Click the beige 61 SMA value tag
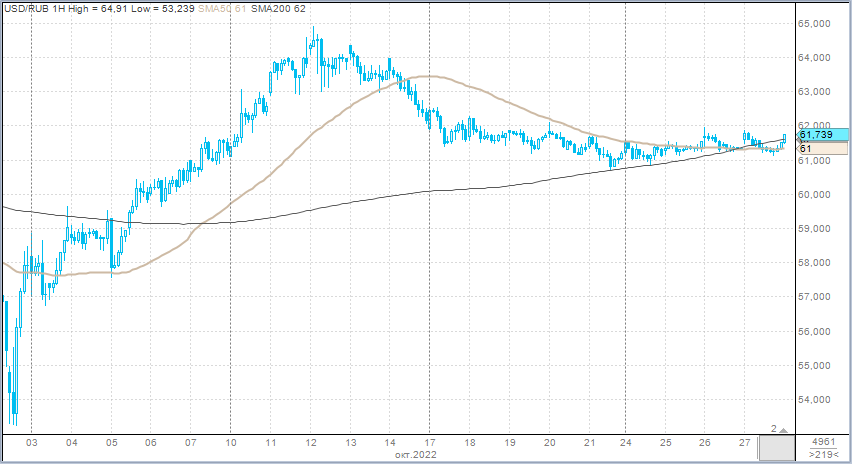Screen dimensions: 852x464 (x=817, y=148)
